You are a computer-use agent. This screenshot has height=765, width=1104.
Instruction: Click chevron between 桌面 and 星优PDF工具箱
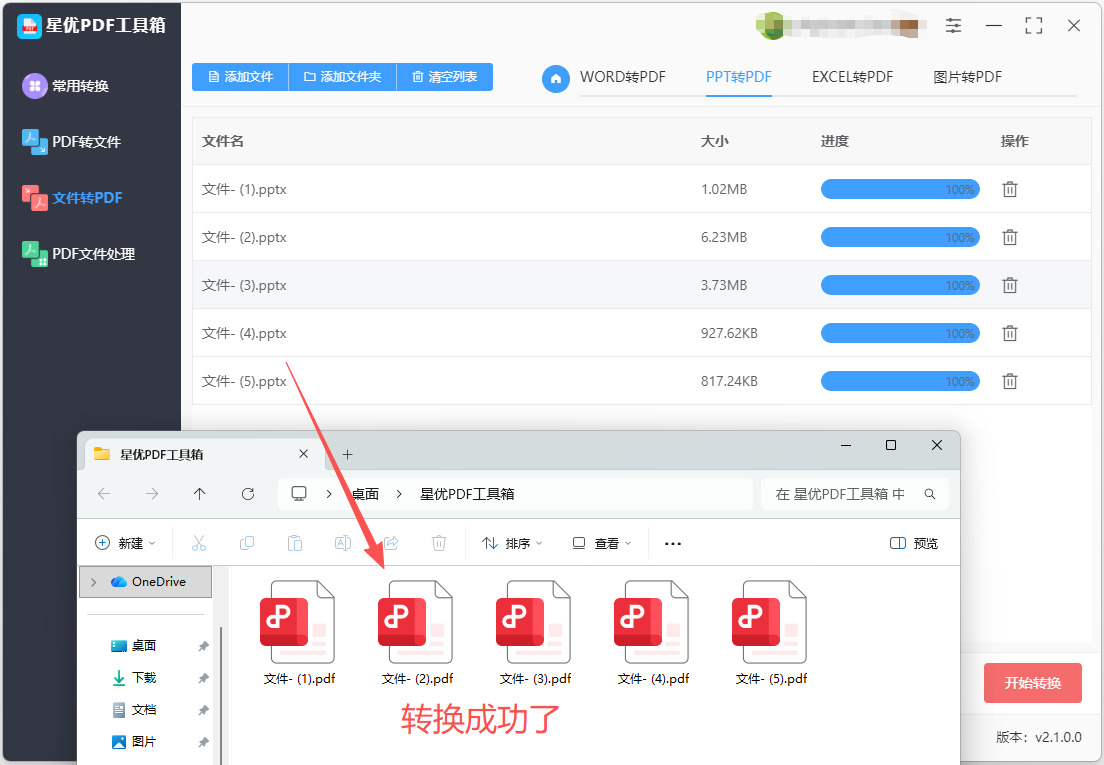(399, 494)
